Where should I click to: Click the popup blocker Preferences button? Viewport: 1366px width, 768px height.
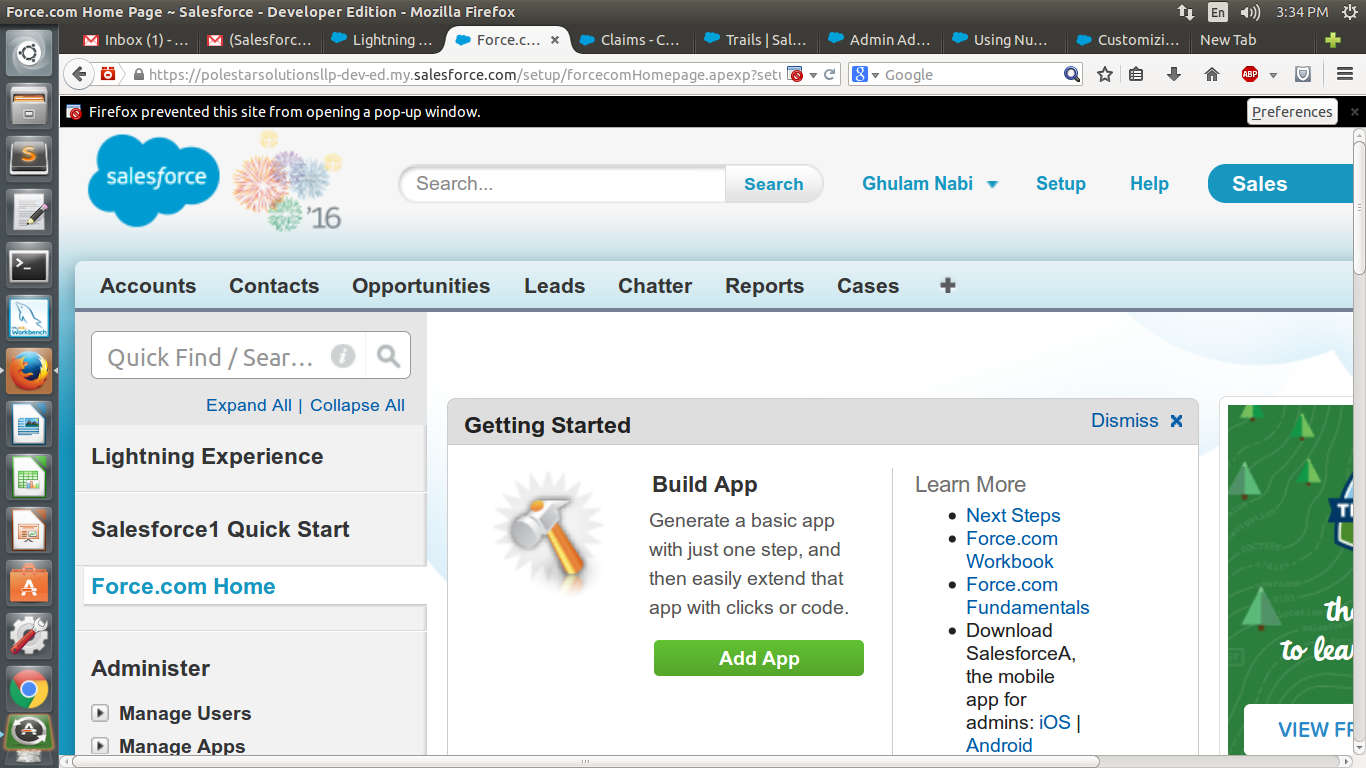[1292, 112]
